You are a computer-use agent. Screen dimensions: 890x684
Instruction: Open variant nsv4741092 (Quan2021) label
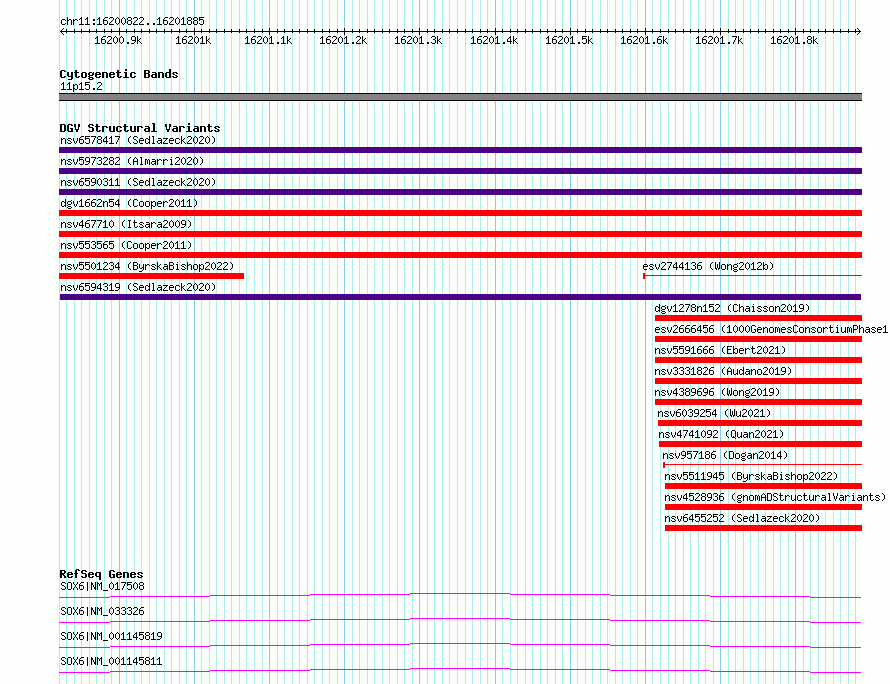[x=721, y=434]
